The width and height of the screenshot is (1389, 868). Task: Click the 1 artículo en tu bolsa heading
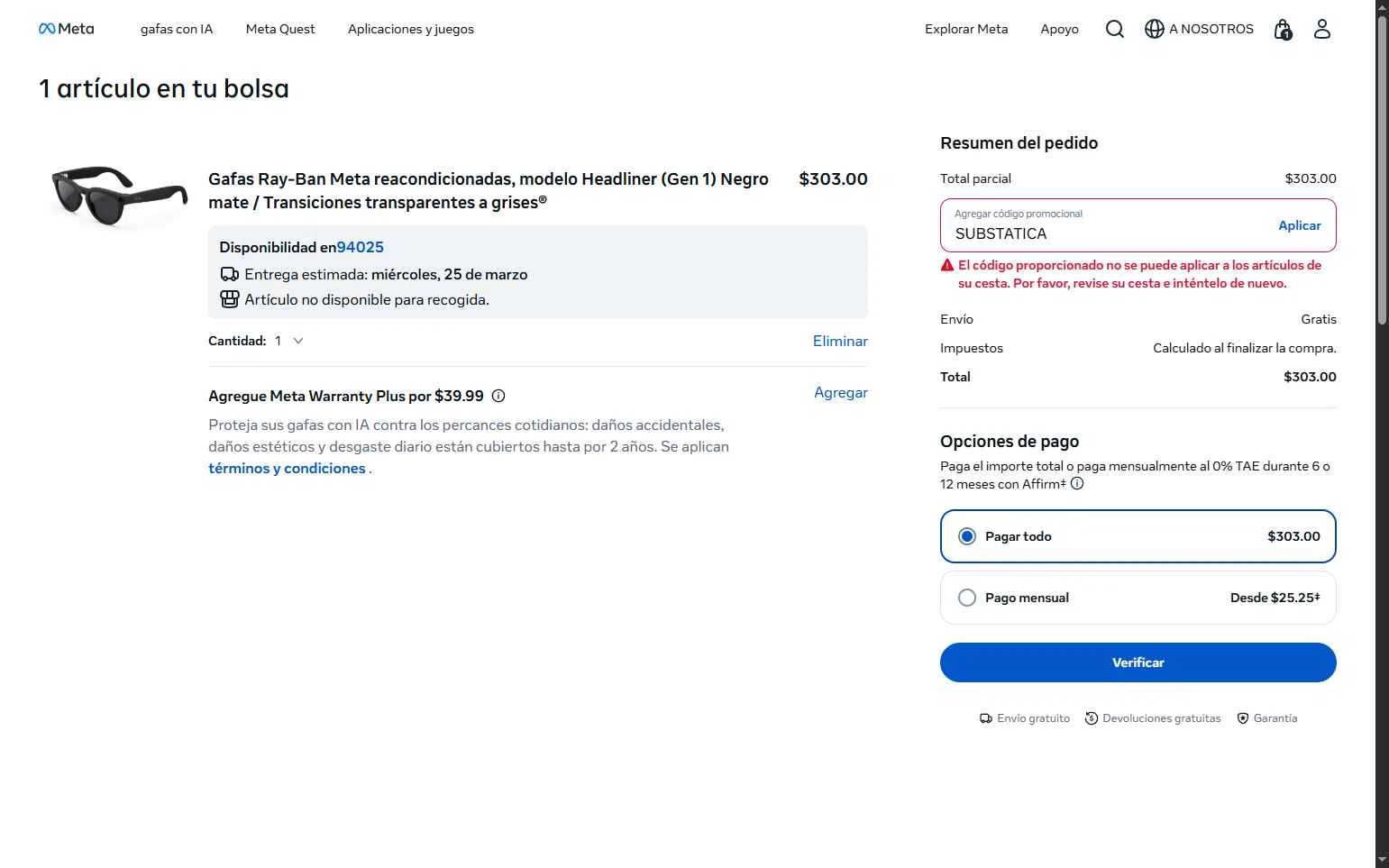164,88
